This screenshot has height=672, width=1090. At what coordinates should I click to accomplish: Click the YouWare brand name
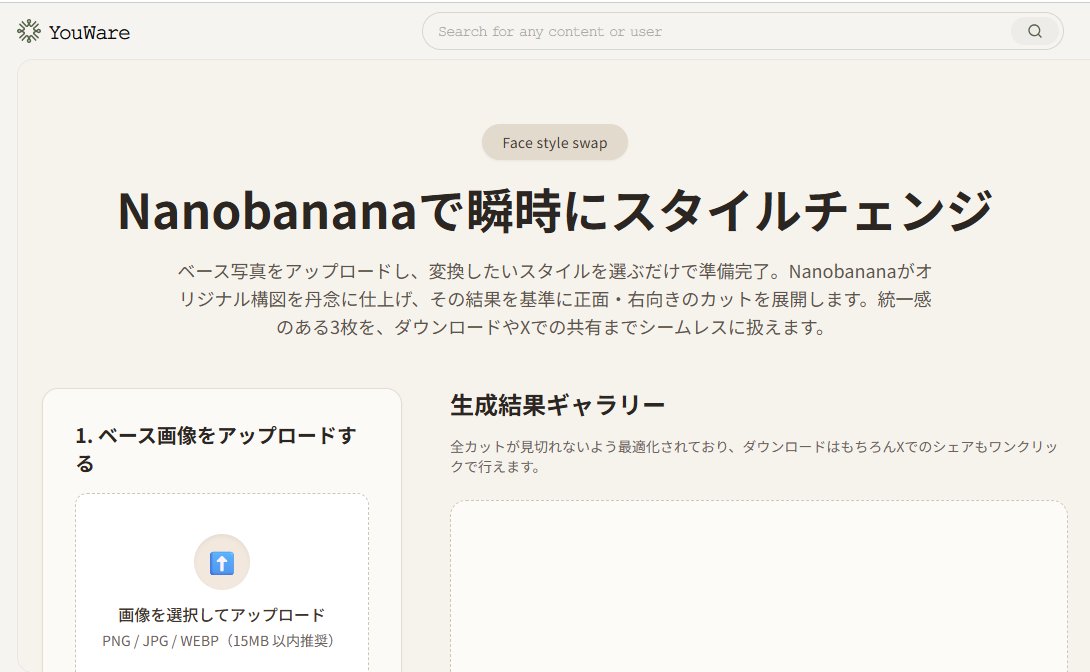point(89,33)
